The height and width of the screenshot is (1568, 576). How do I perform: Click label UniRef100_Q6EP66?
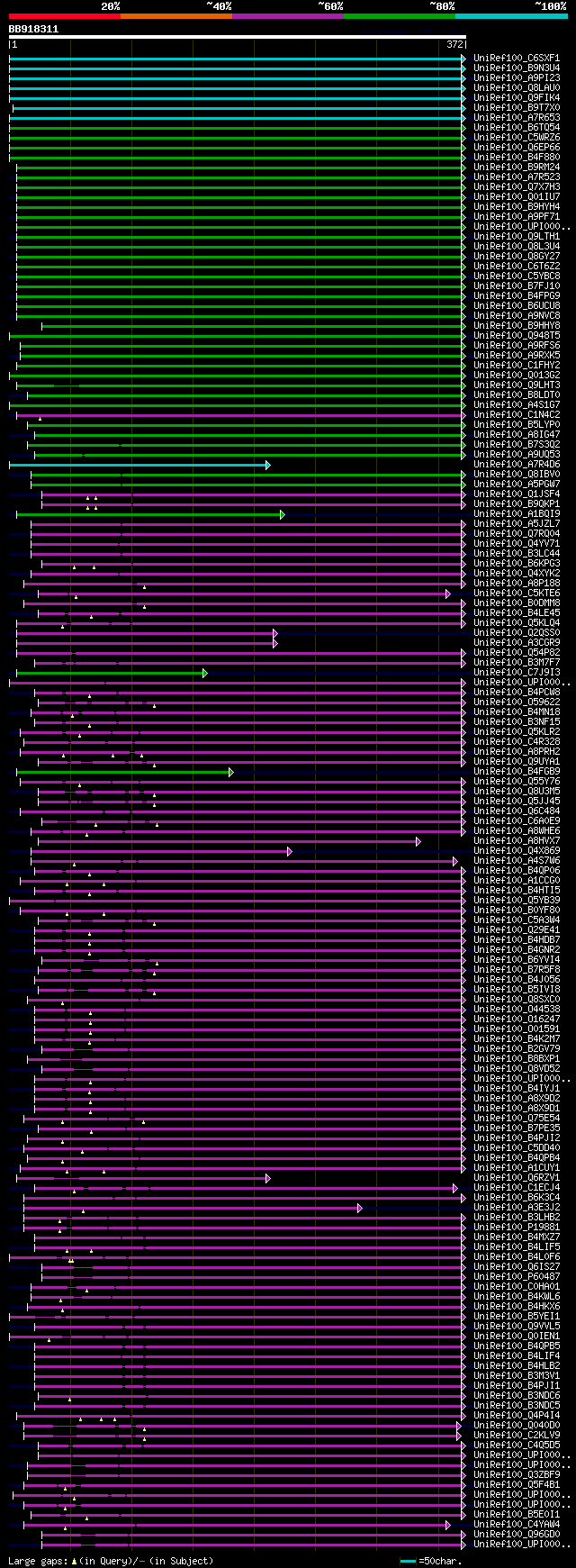[x=517, y=148]
